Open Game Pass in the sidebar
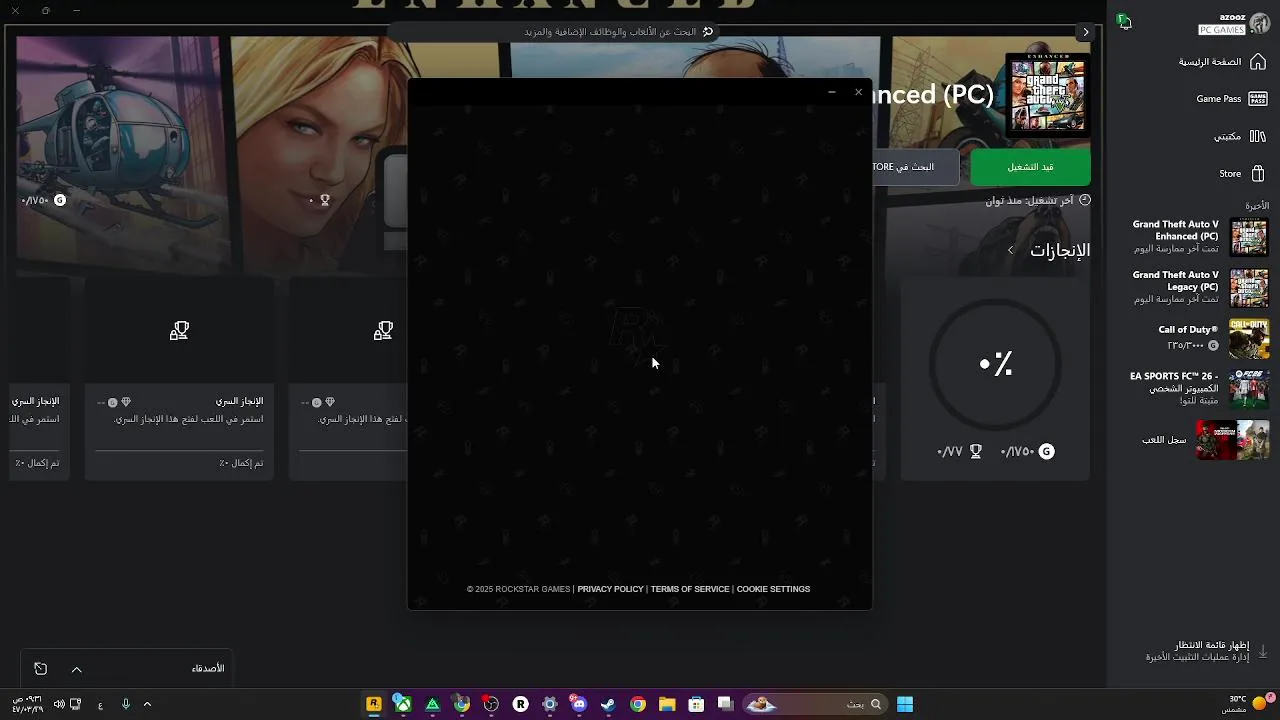 click(1230, 99)
